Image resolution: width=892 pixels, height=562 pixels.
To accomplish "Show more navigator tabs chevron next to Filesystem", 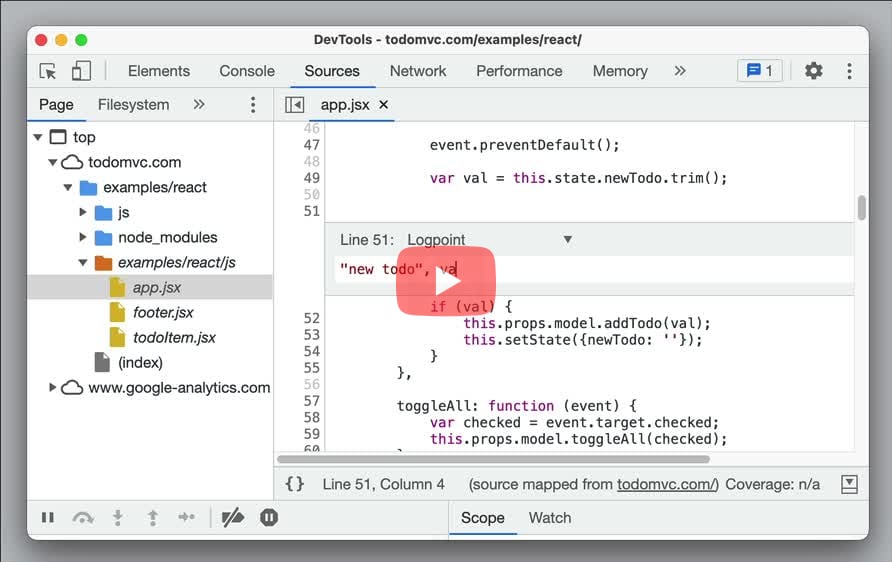I will point(199,105).
